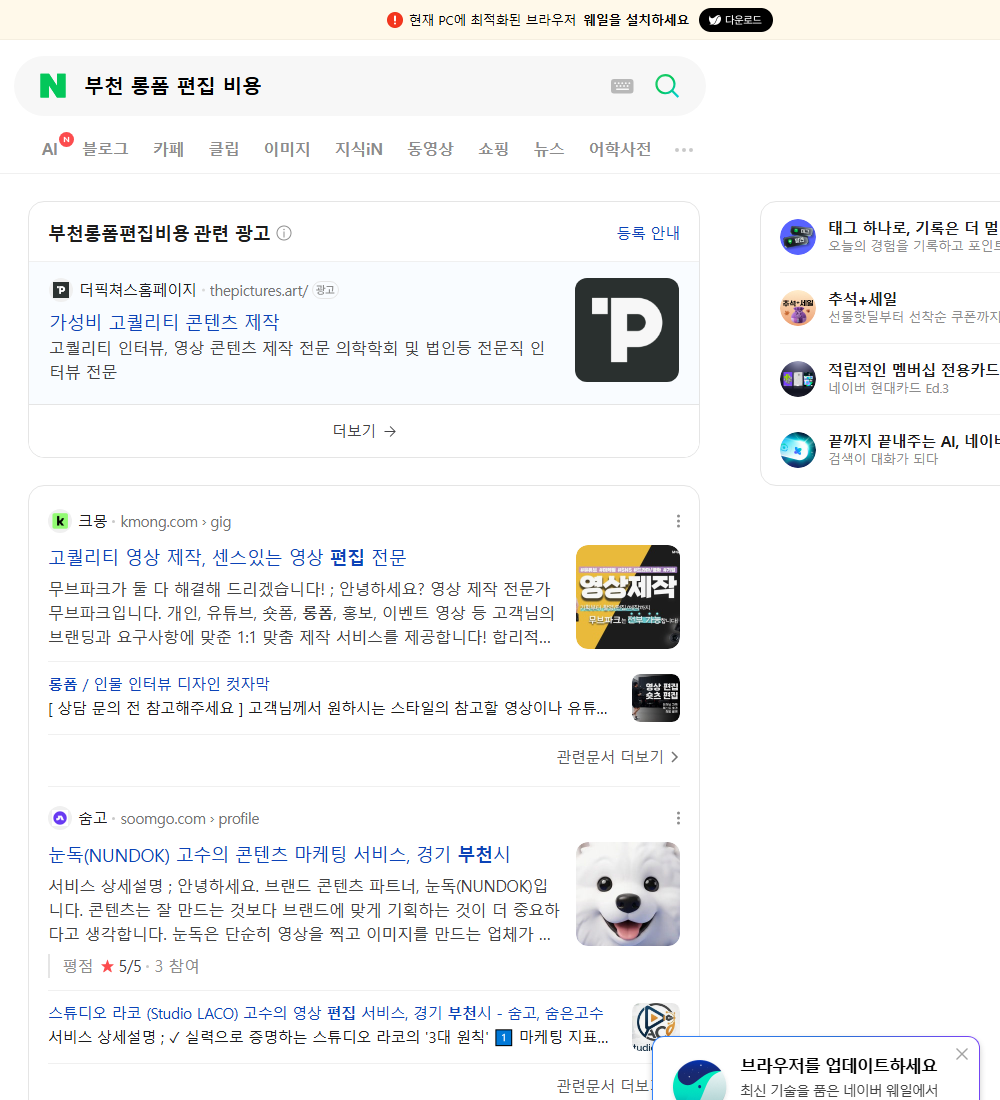Click the 태그 하나로 promo icon
Screen dimensions: 1000x1100
[798, 237]
